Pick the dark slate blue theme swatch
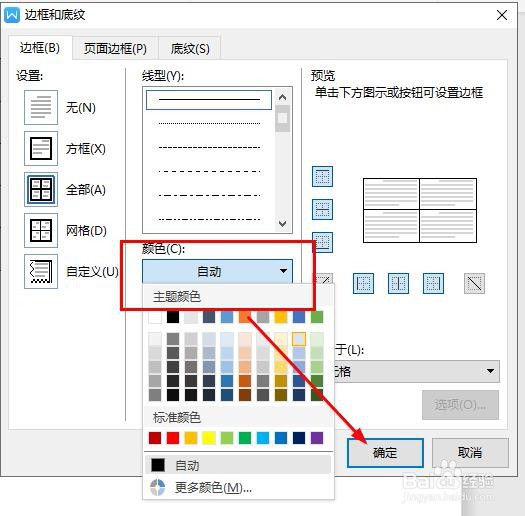 click(x=209, y=317)
